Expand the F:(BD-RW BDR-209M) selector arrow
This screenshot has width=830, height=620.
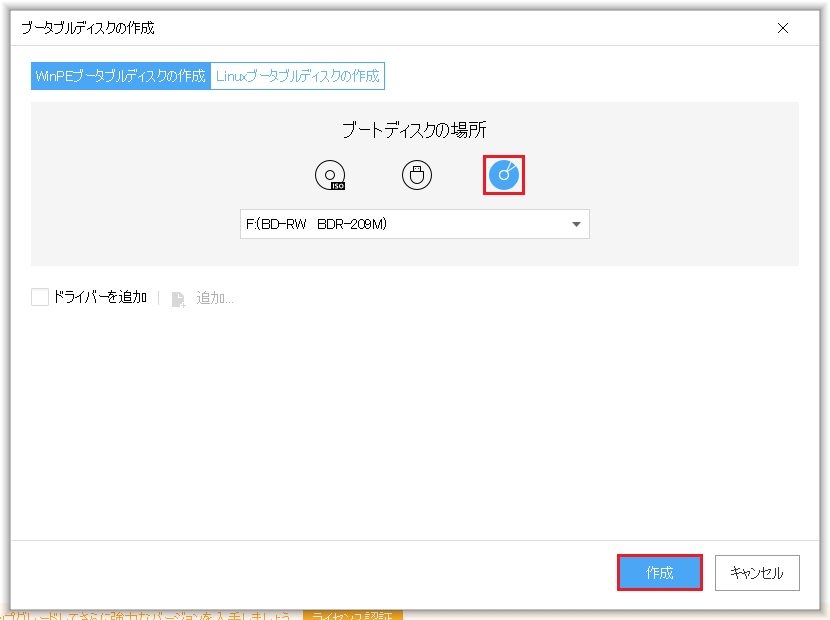point(576,224)
